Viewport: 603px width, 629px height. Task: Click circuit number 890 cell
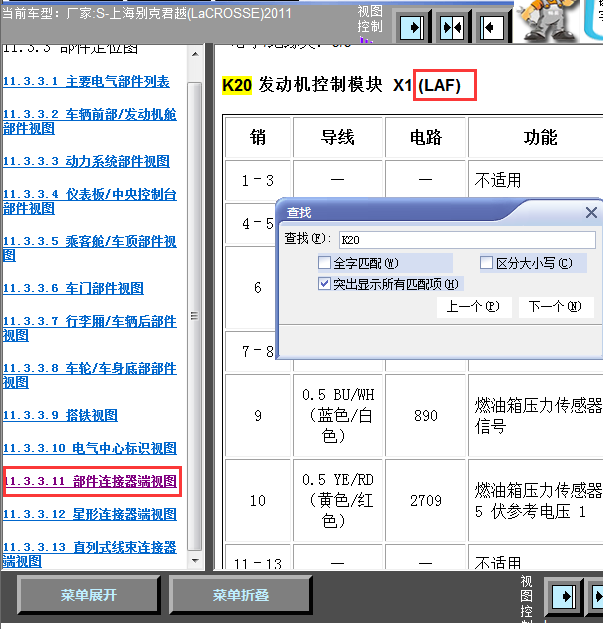tap(426, 416)
